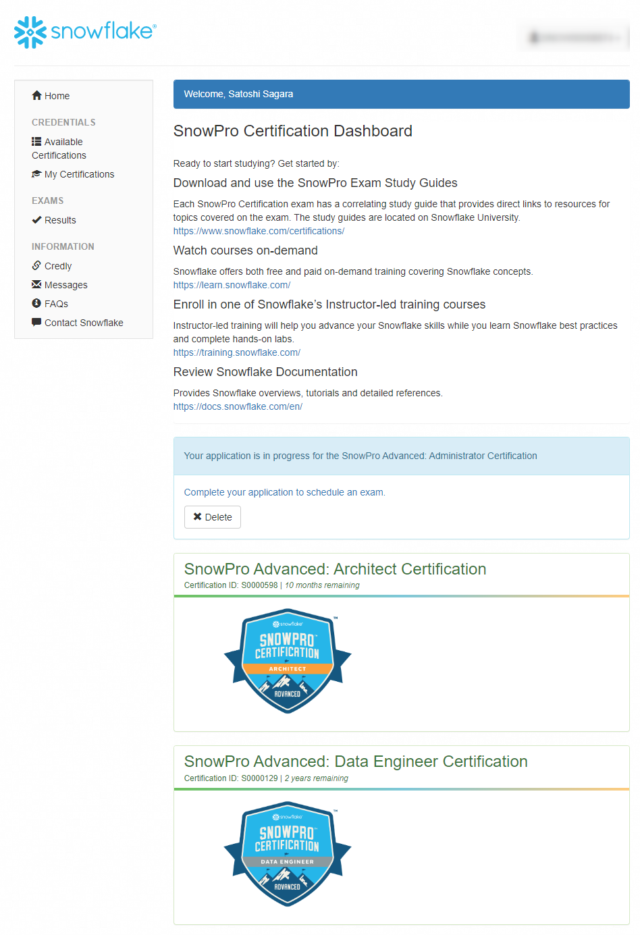Click the '10 months remaining' text

click(322, 585)
